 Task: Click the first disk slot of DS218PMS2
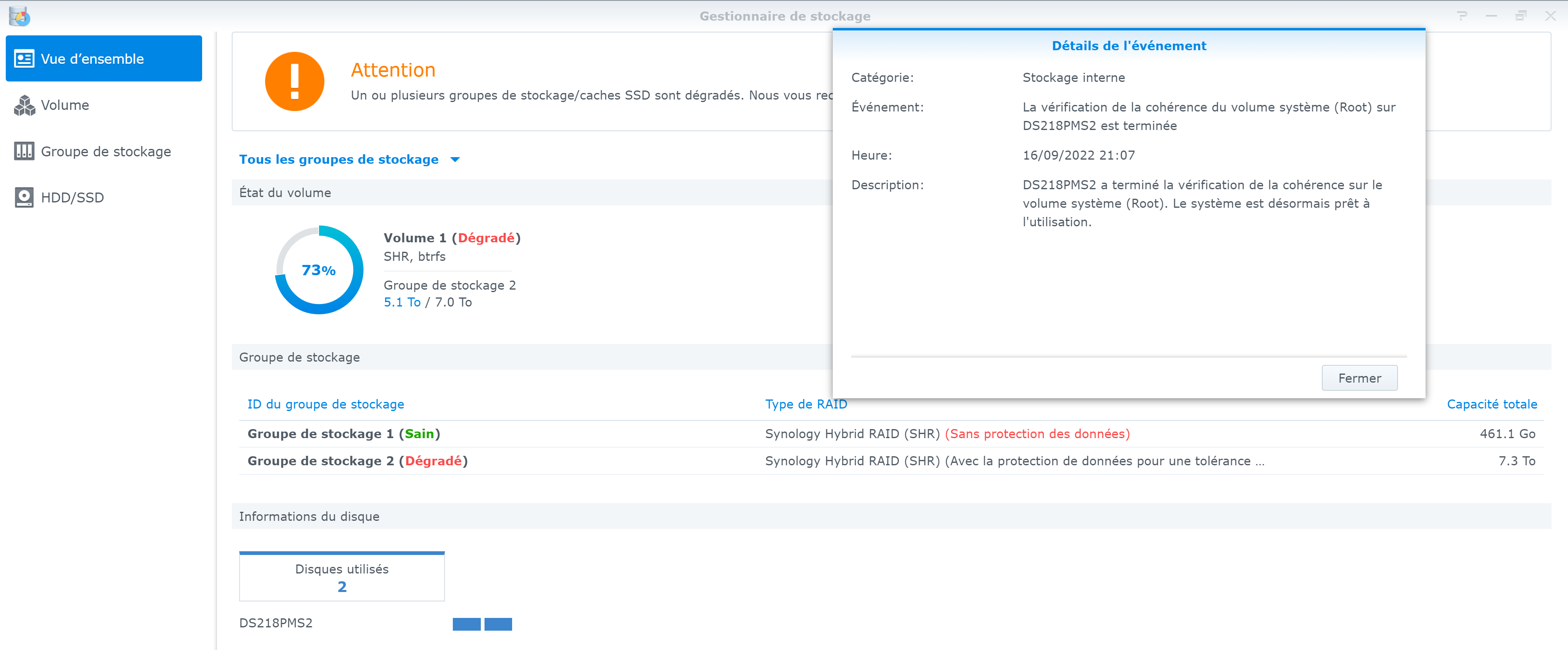pyautogui.click(x=466, y=624)
